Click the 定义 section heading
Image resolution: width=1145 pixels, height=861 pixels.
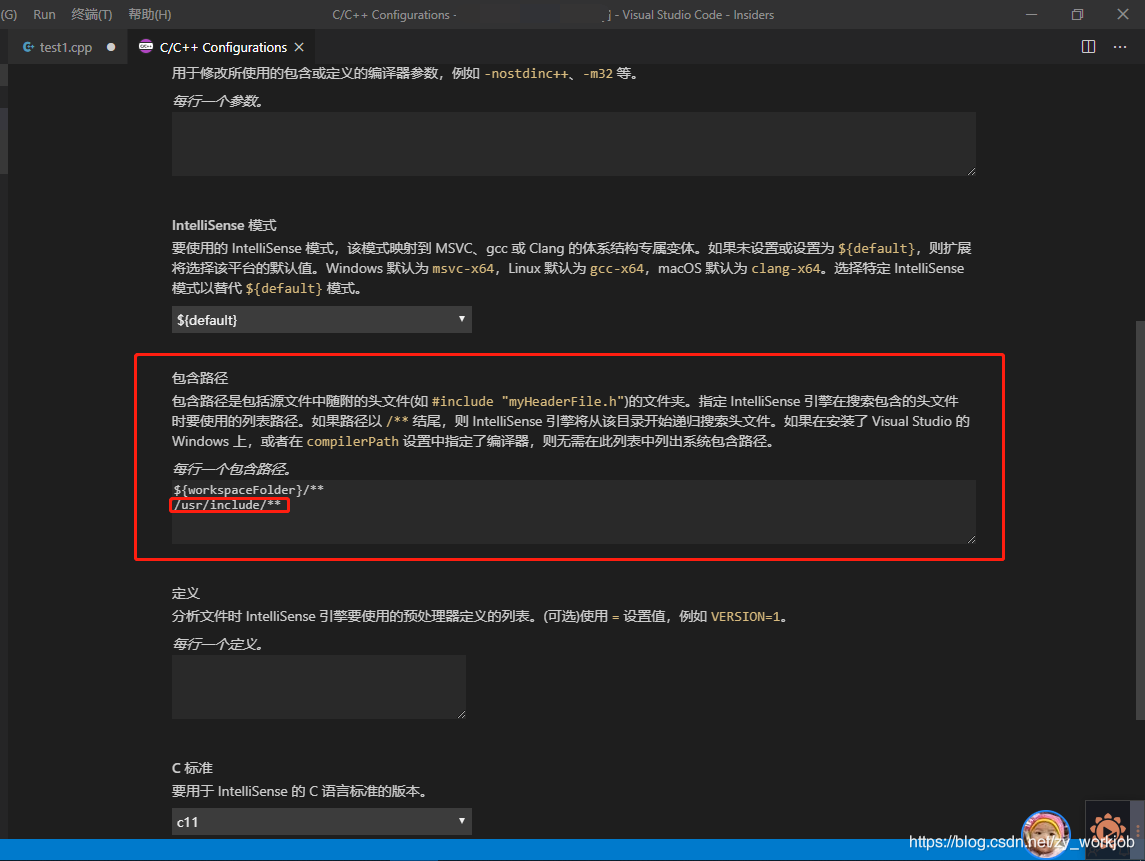click(x=185, y=593)
